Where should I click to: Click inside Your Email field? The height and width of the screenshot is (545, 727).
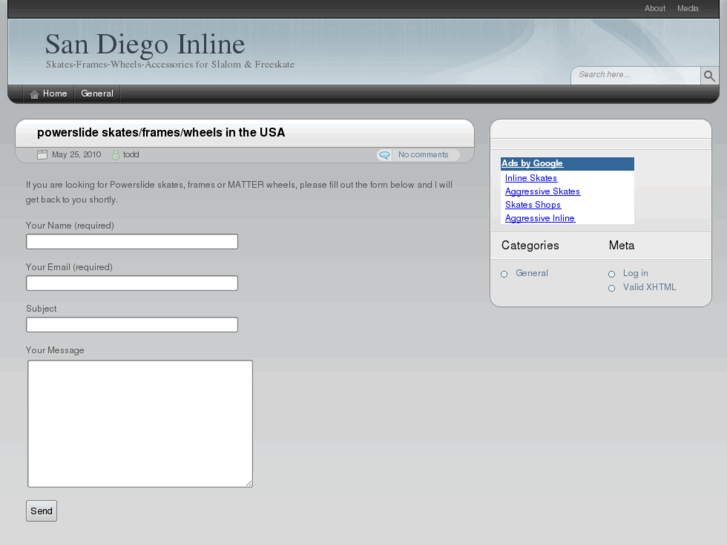132,283
